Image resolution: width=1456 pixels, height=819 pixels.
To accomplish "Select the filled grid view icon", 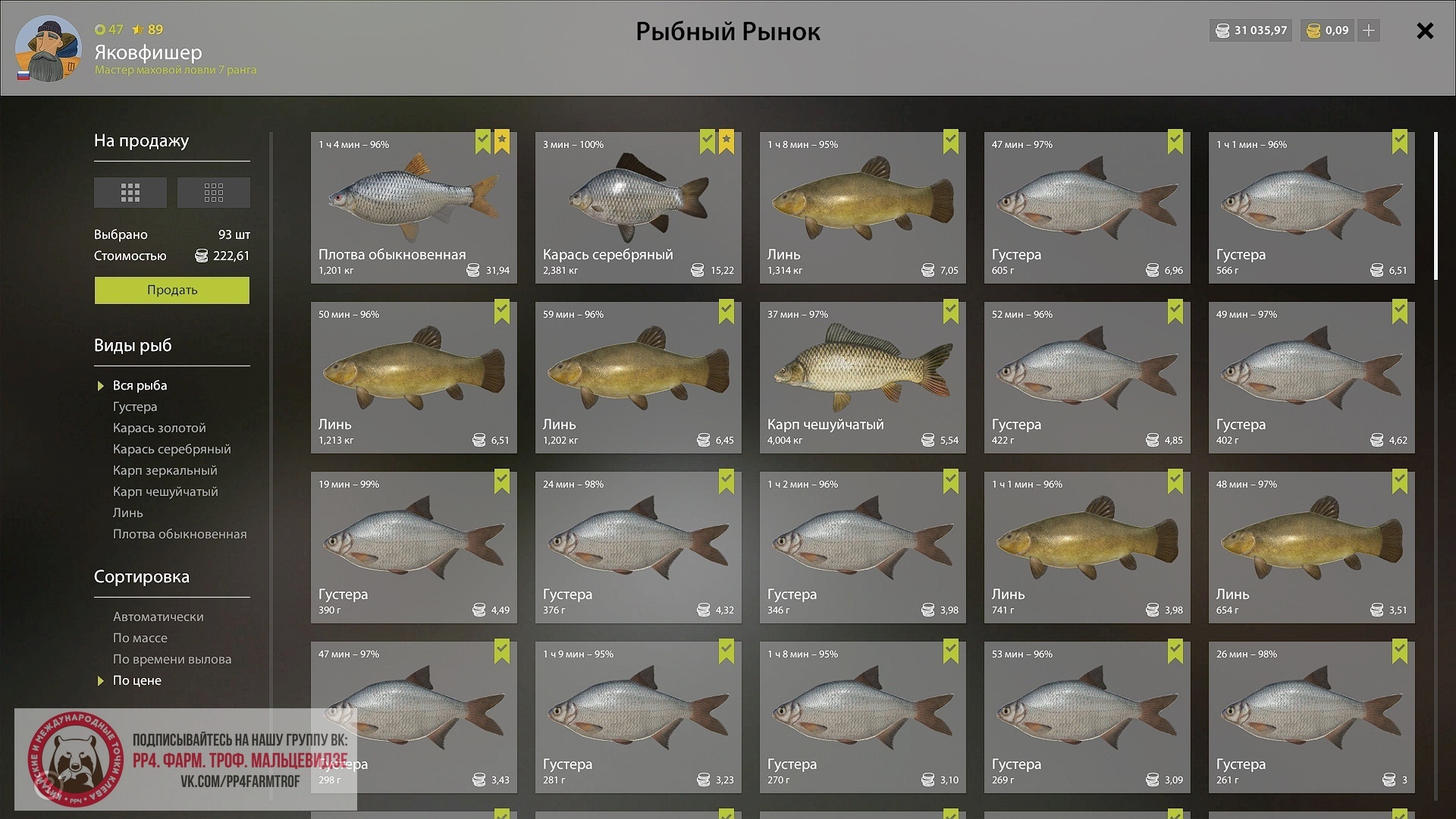I will pyautogui.click(x=130, y=193).
